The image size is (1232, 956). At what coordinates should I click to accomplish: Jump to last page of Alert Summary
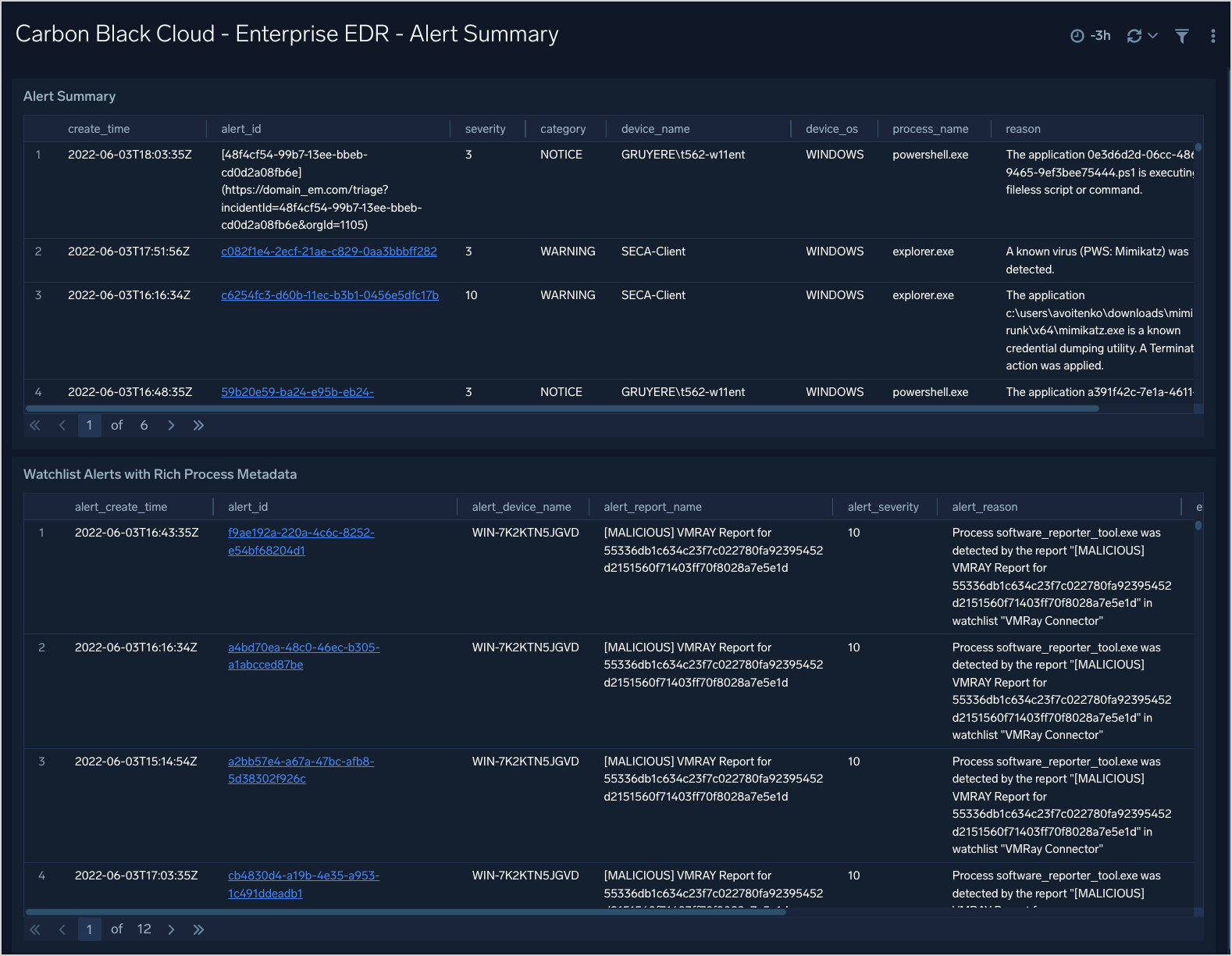198,426
